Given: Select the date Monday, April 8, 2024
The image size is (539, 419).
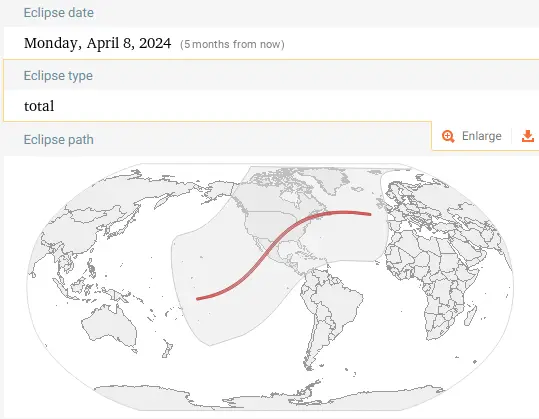Looking at the screenshot, I should point(97,43).
